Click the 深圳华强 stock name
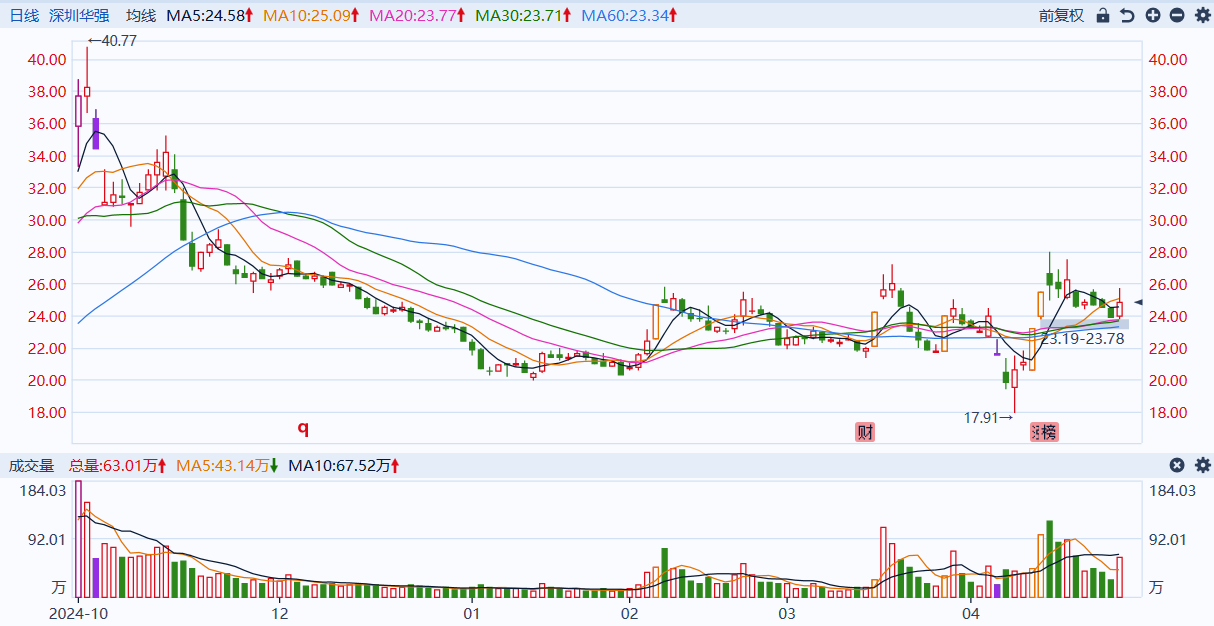 click(79, 15)
